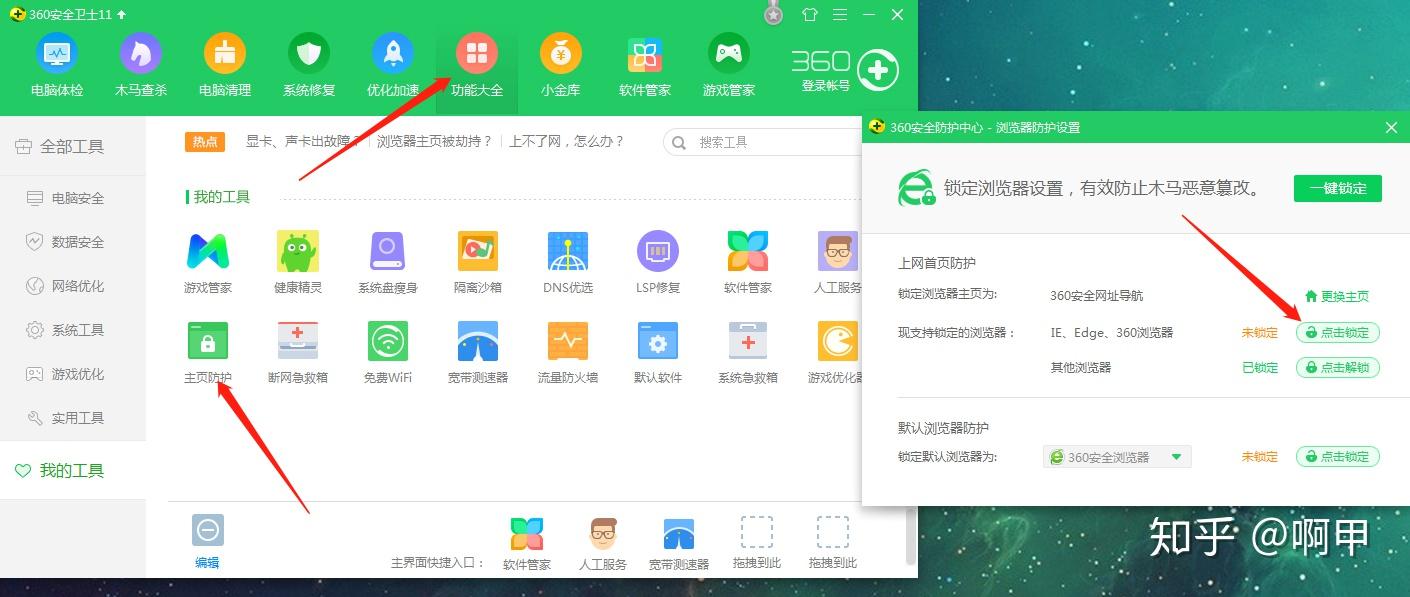Click 点击解锁 for 其他浏览器
Screen dimensions: 1410x597
coord(1338,367)
